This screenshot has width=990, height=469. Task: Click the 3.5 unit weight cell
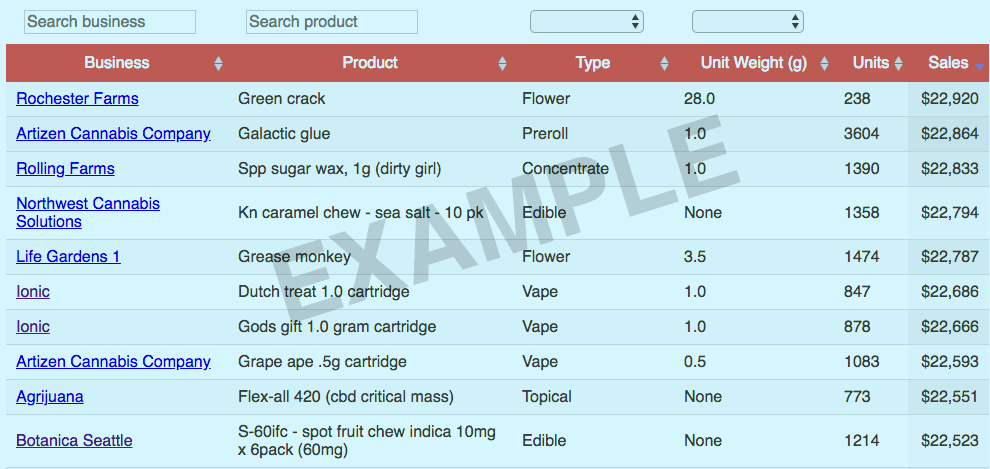[x=695, y=257]
